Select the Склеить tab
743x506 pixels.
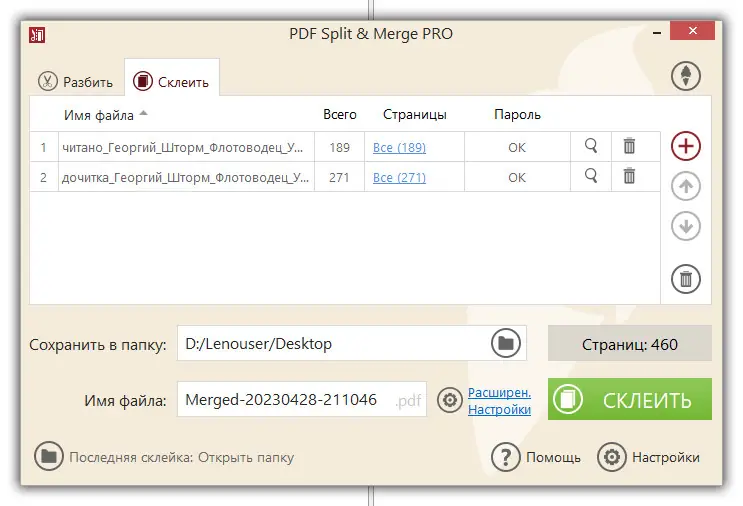coord(172,81)
